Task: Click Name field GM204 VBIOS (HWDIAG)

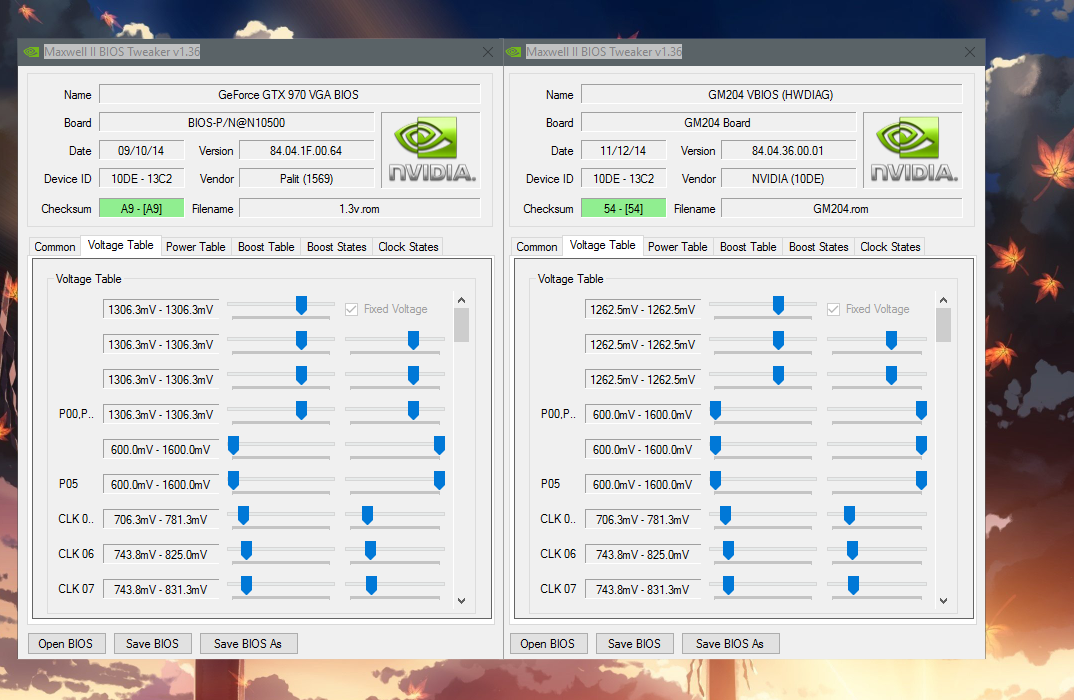Action: tap(772, 95)
